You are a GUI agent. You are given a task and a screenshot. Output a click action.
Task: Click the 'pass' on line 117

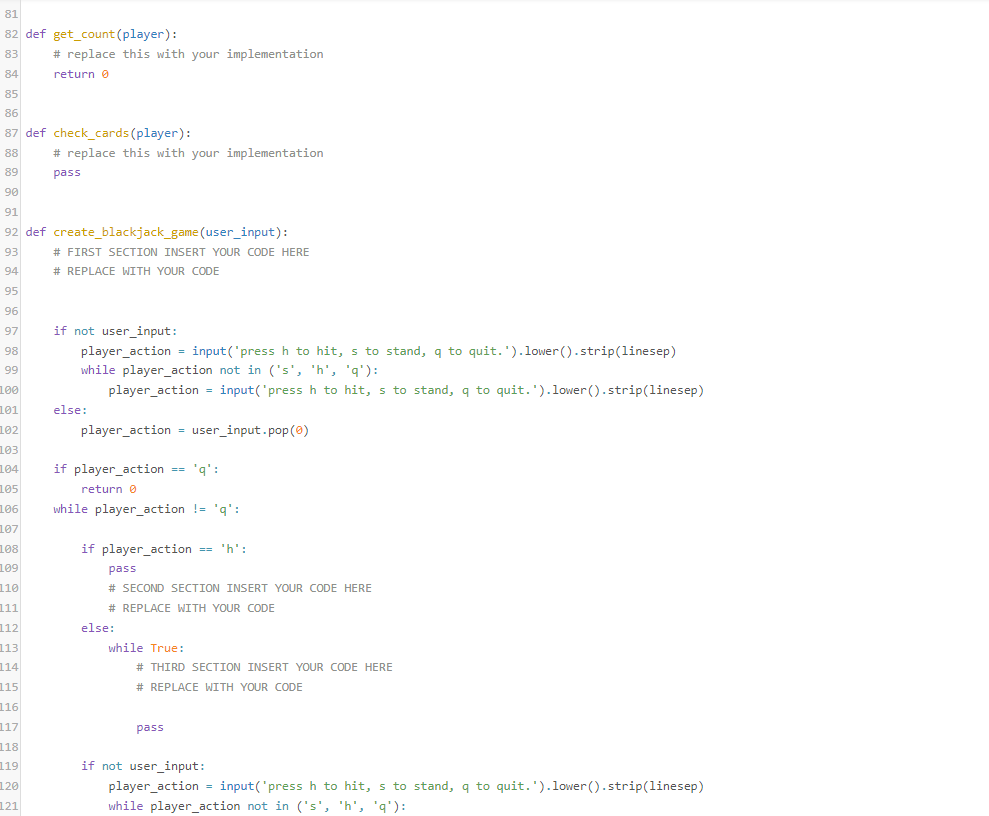coord(150,727)
